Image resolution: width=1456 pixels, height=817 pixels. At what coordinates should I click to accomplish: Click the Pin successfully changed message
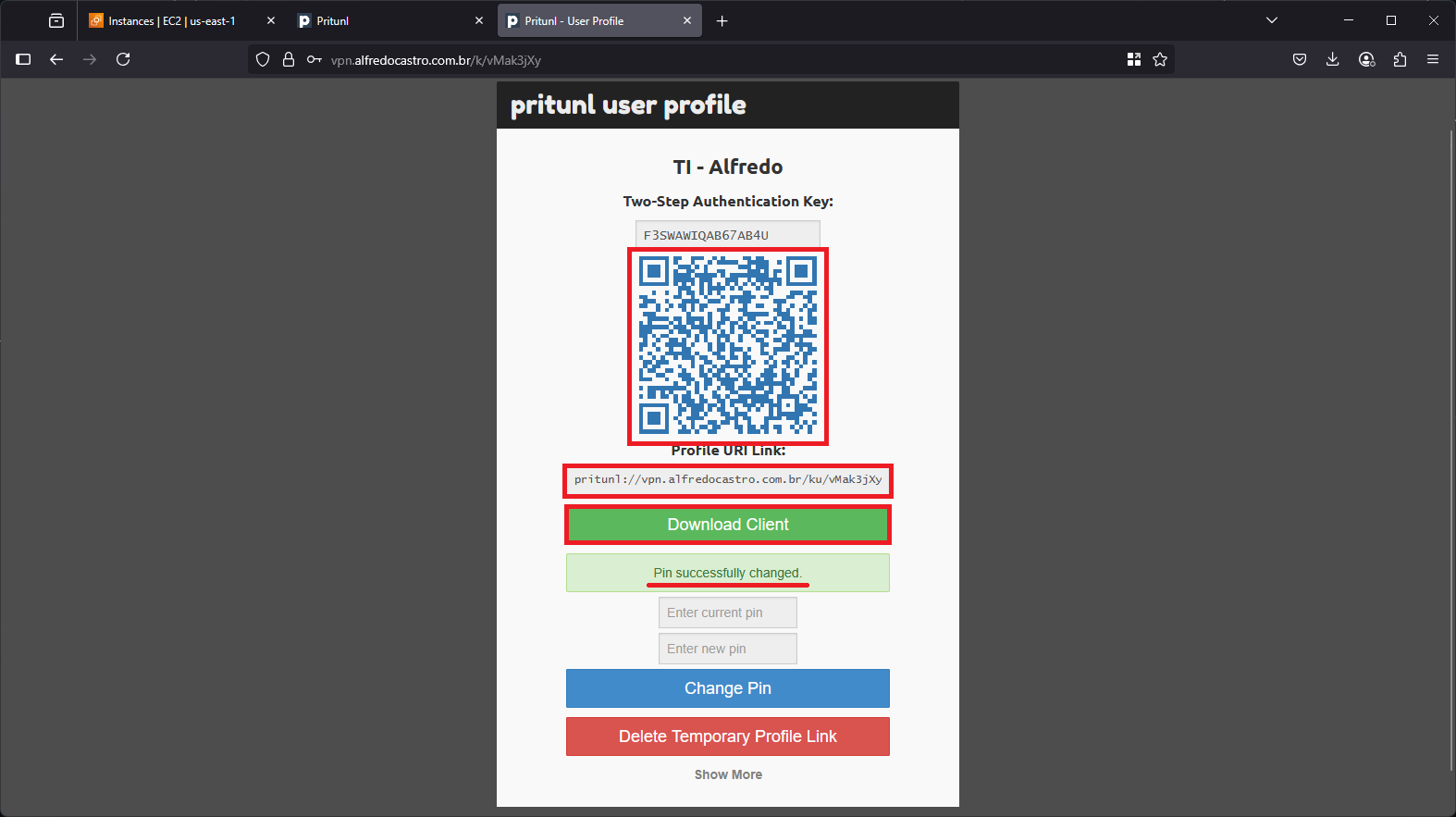pyautogui.click(x=728, y=573)
